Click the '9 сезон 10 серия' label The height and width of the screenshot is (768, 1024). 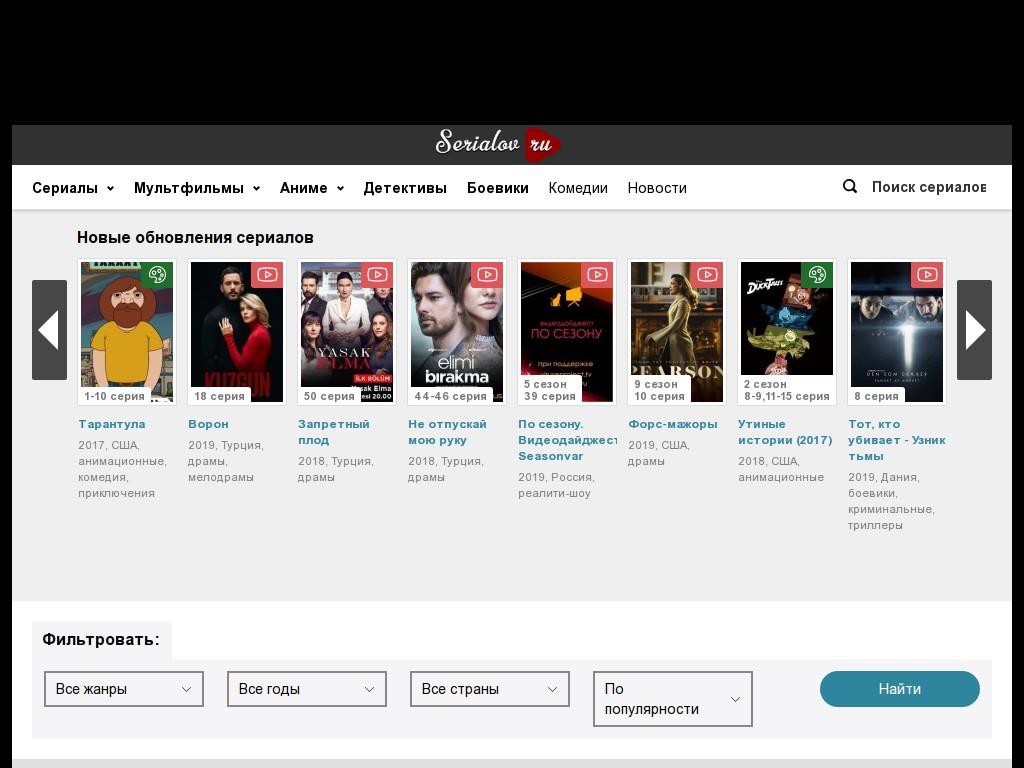pyautogui.click(x=660, y=390)
